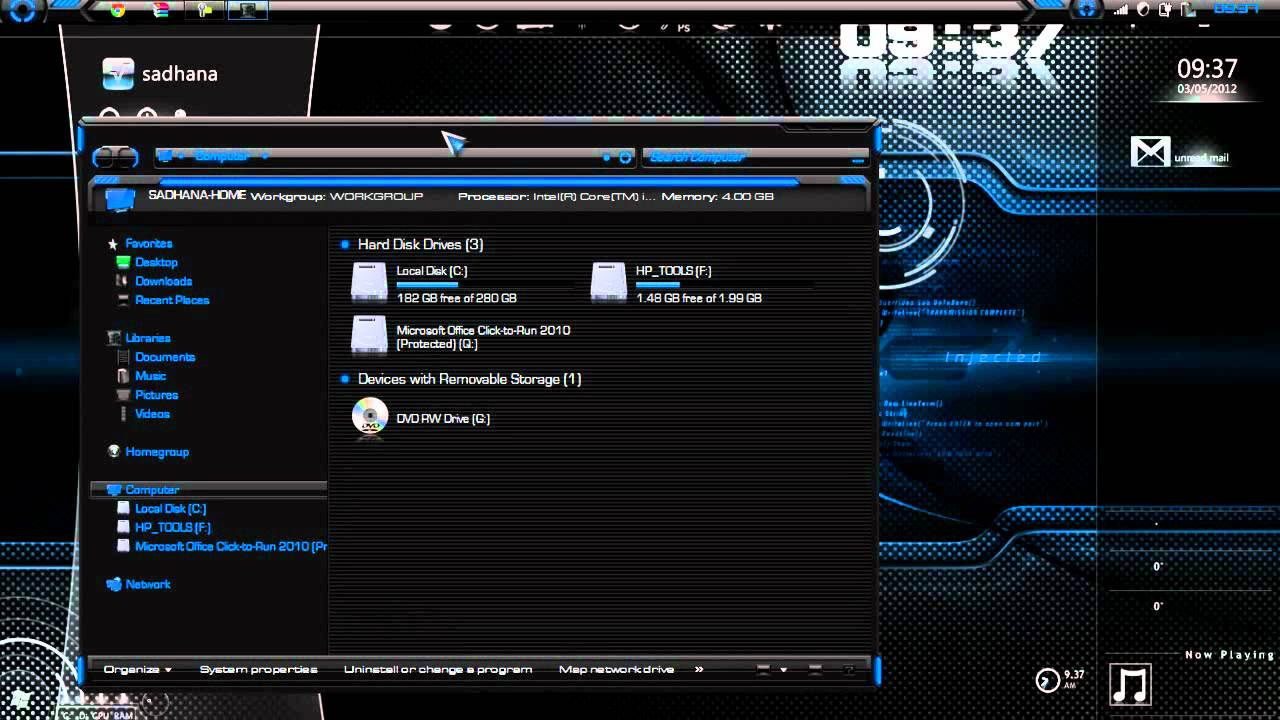Open the Videos library
The height and width of the screenshot is (720, 1280).
pyautogui.click(x=152, y=414)
